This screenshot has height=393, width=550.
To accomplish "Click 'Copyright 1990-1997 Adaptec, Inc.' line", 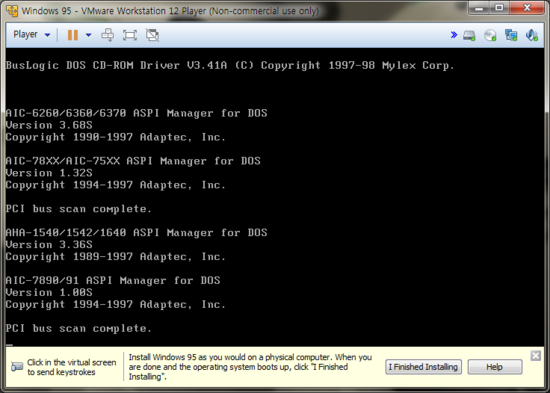I will tap(115, 137).
